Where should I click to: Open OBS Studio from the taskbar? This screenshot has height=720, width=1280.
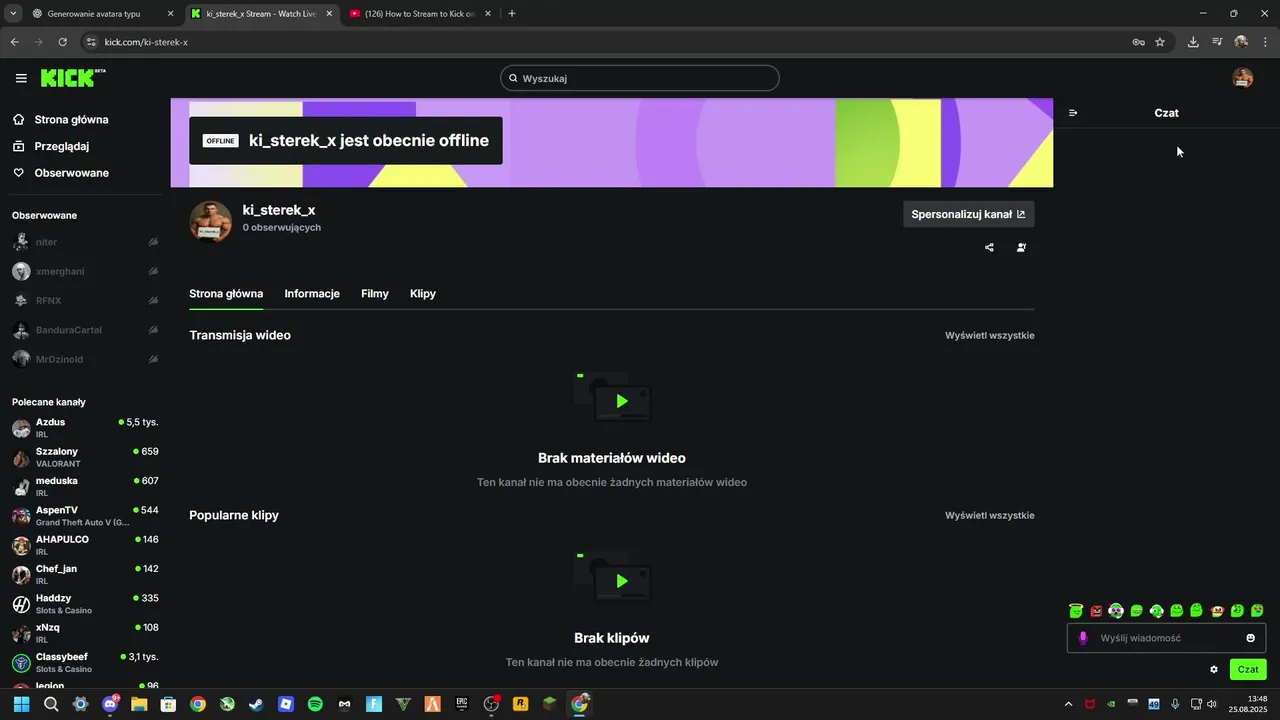tap(491, 704)
